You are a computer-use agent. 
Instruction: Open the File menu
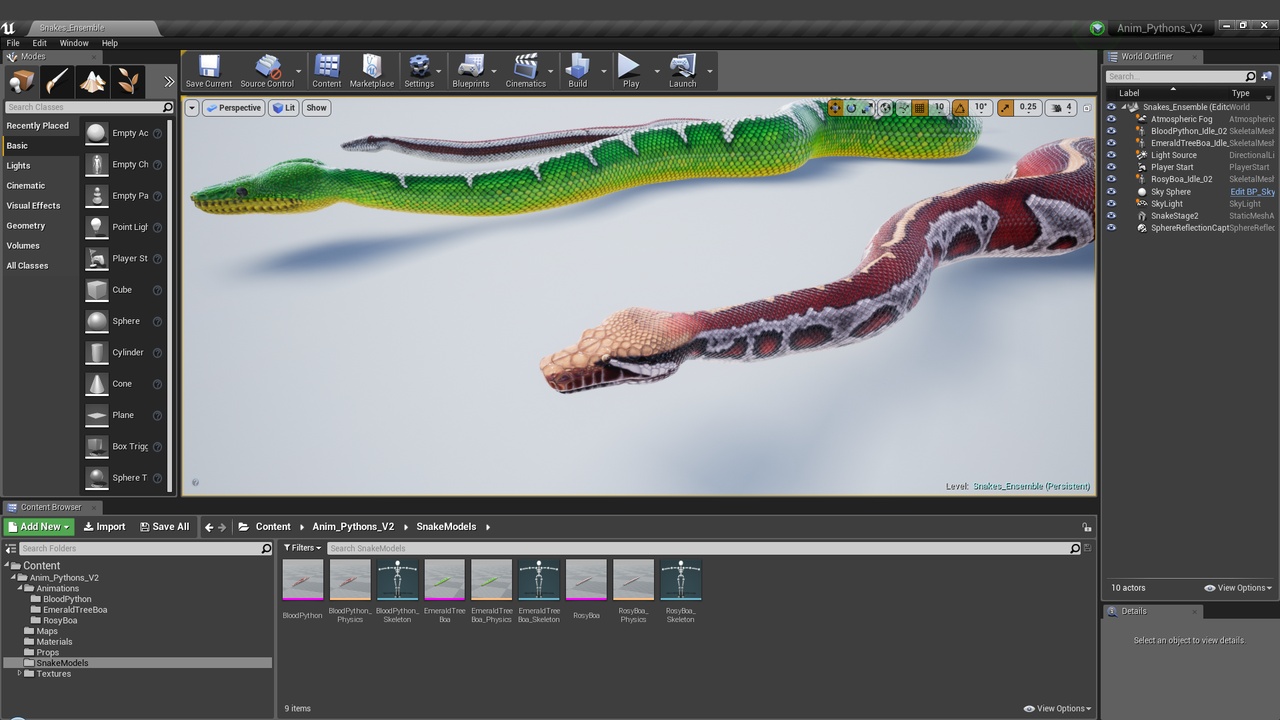[13, 43]
